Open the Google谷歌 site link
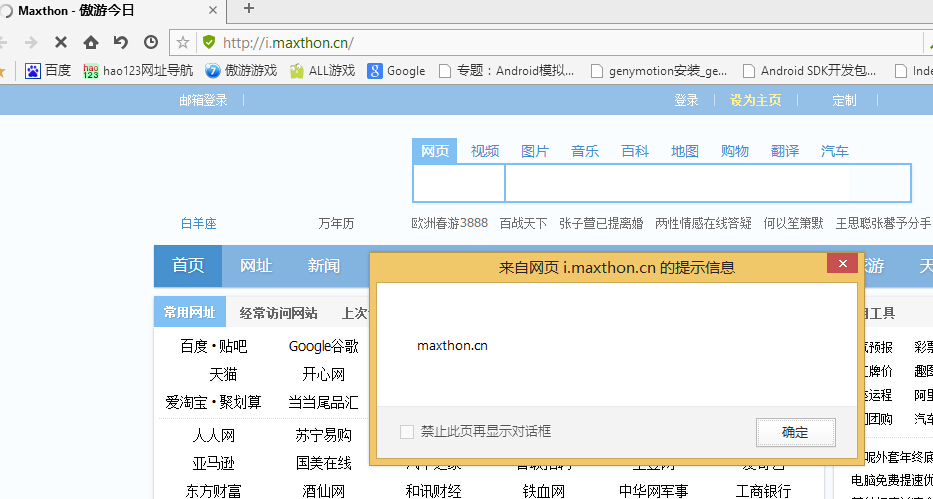This screenshot has height=499, width=933. (324, 346)
